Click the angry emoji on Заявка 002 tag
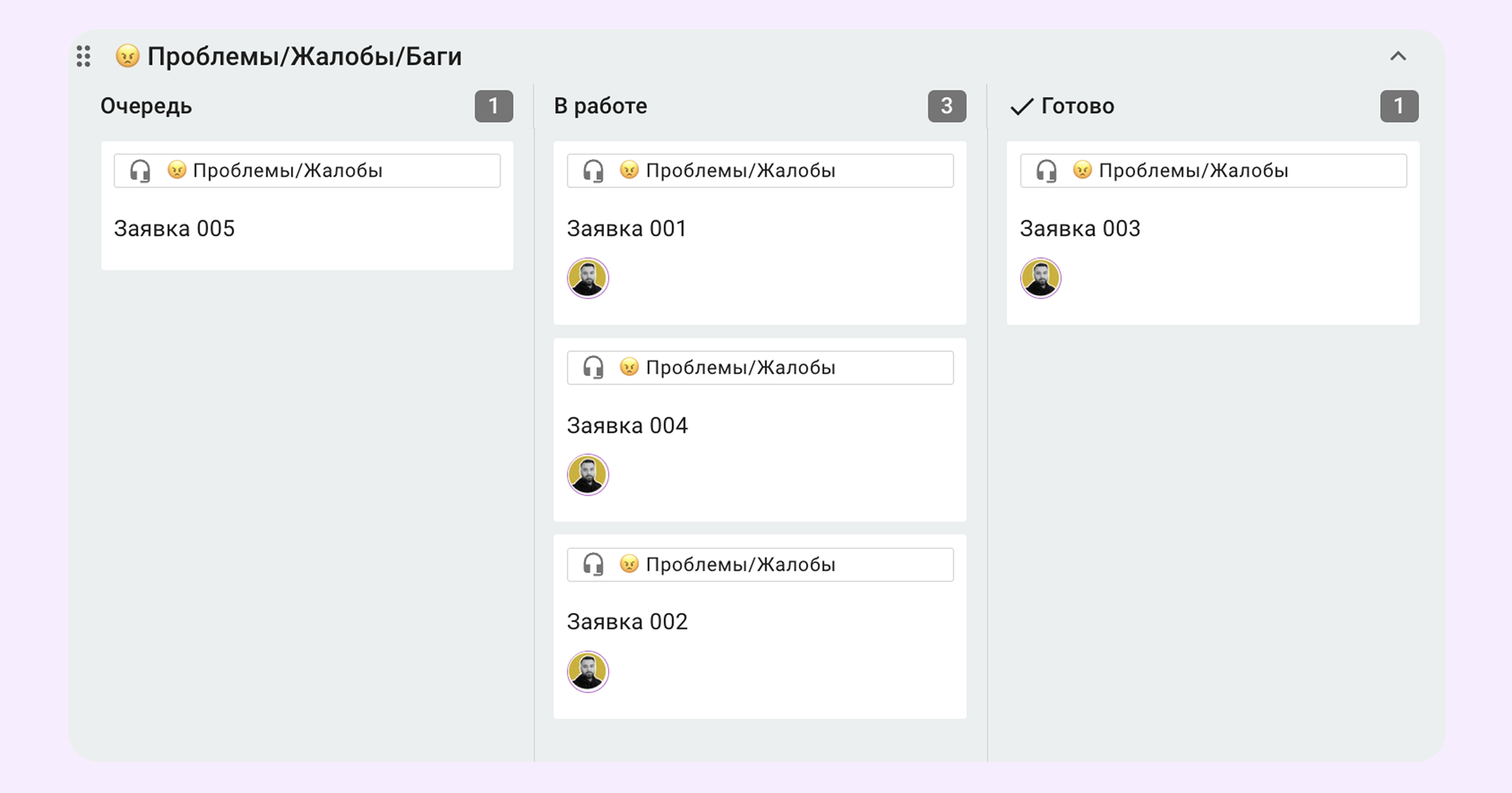Image resolution: width=1512 pixels, height=793 pixels. pyautogui.click(x=629, y=564)
